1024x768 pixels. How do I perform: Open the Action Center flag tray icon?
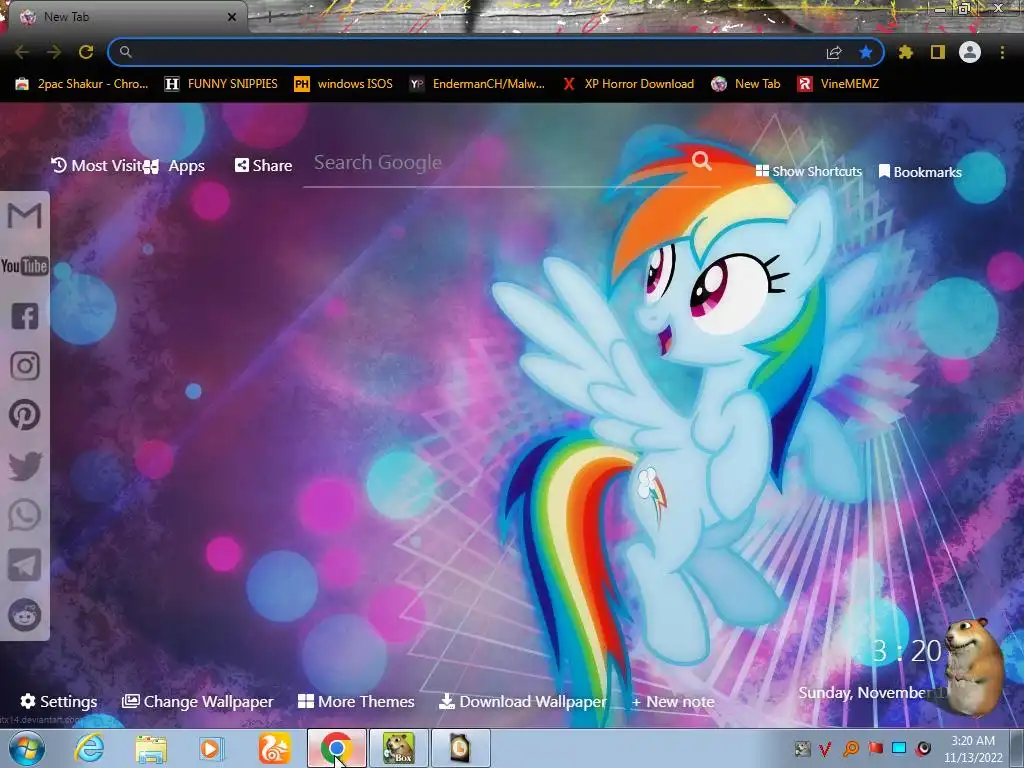pos(876,748)
